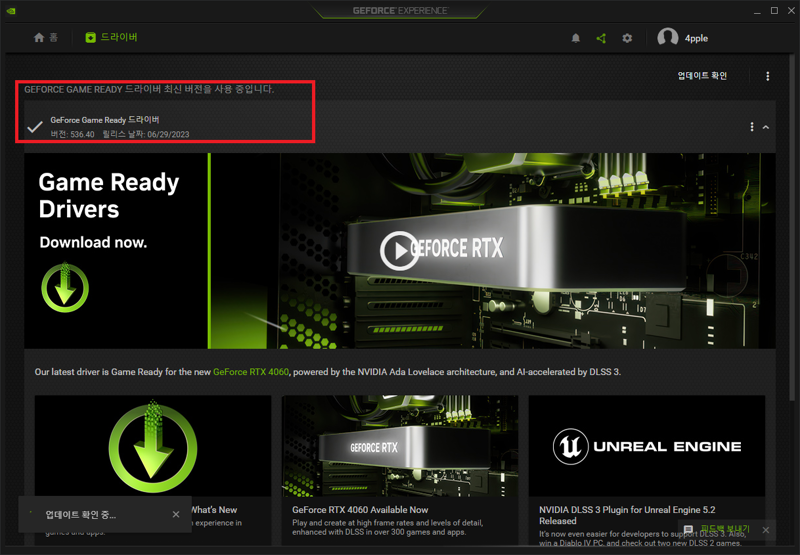Click the 4pple username
The width and height of the screenshot is (800, 555).
[x=696, y=38]
